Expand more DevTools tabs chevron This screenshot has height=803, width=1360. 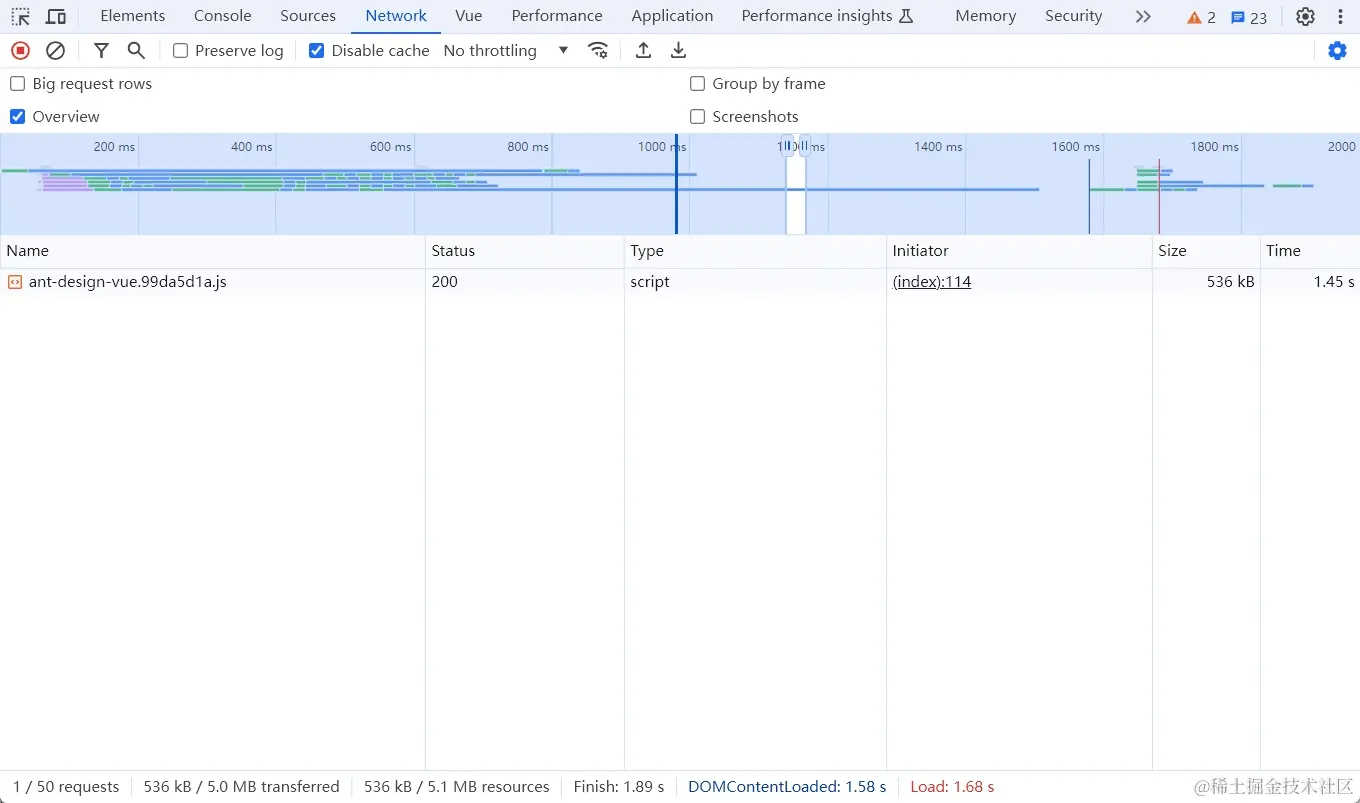click(1143, 17)
